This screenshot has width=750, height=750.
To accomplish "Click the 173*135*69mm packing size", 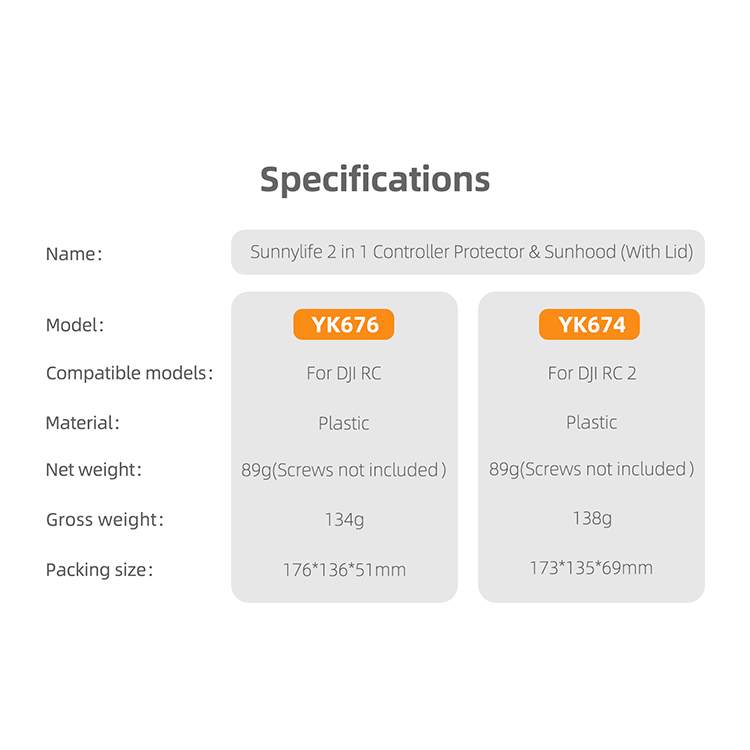I will (591, 568).
